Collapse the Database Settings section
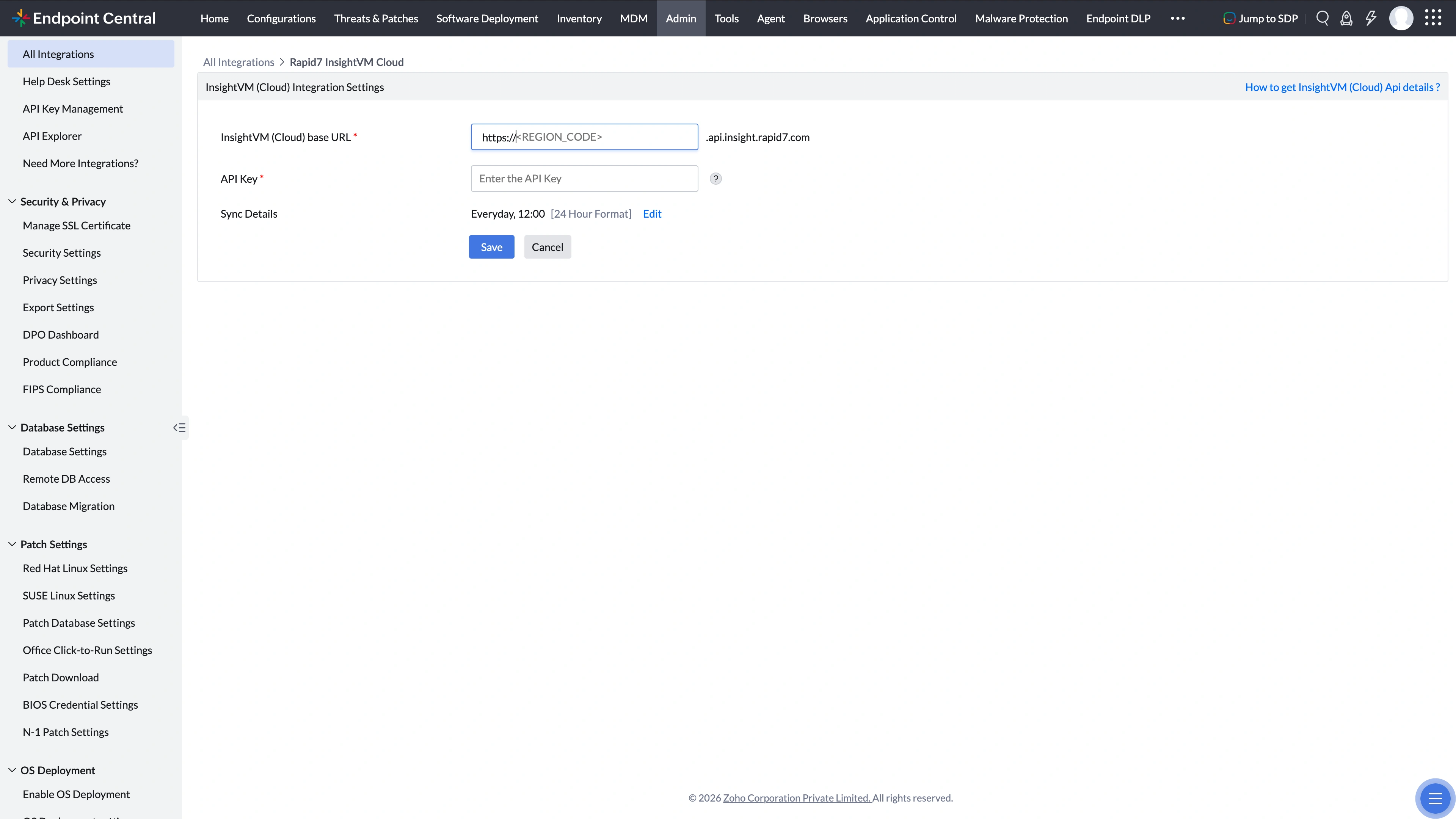This screenshot has height=819, width=1456. (12, 428)
